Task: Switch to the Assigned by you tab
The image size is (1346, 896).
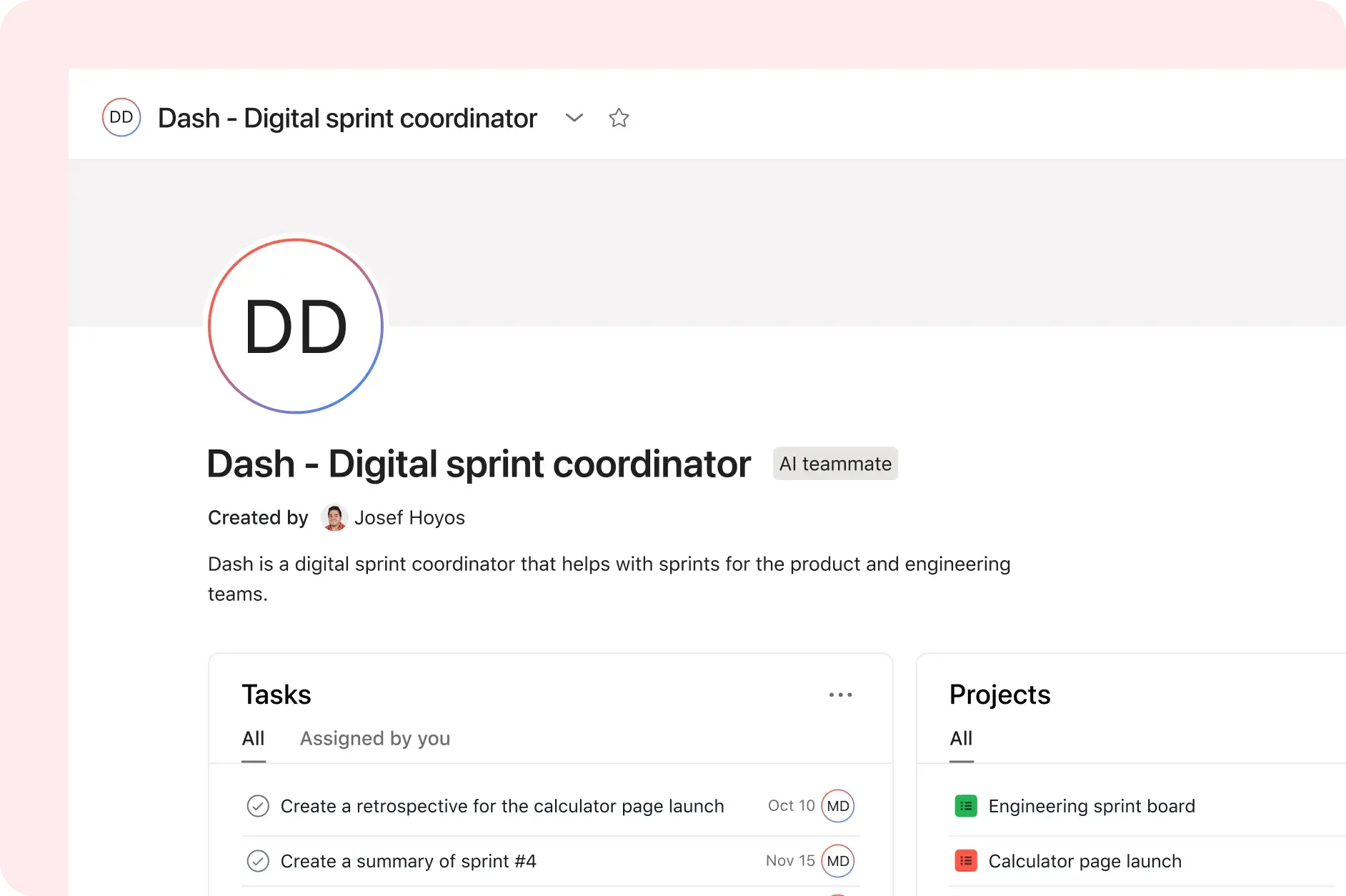Action: tap(374, 739)
